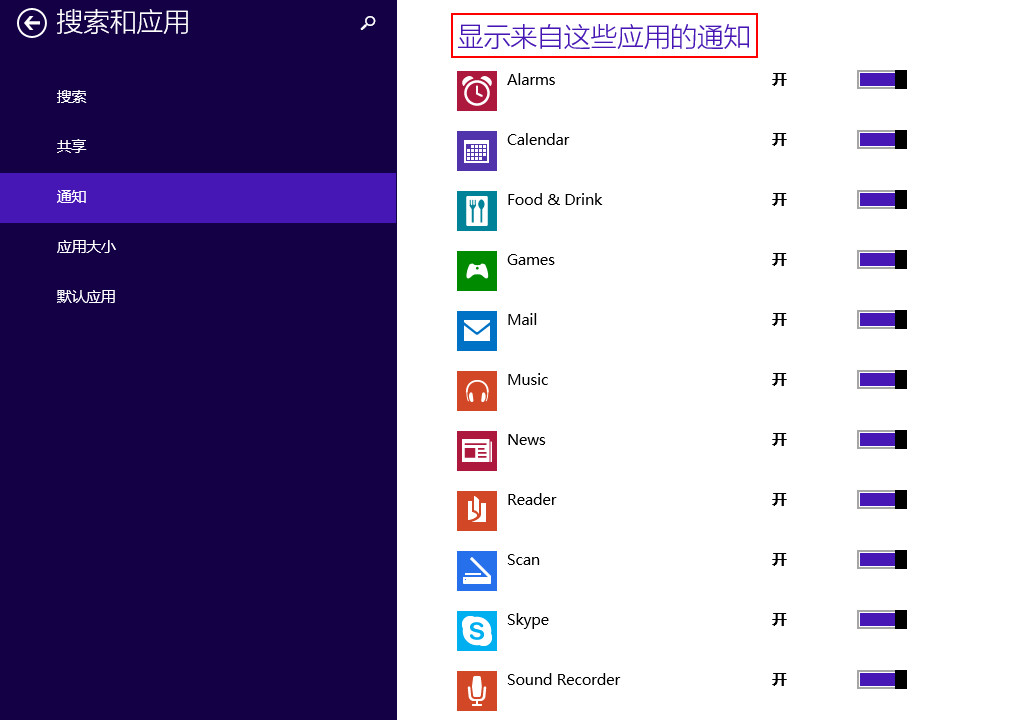Screen dimensions: 1018x720
Task: Click the Mail envelope icon
Action: 477,331
